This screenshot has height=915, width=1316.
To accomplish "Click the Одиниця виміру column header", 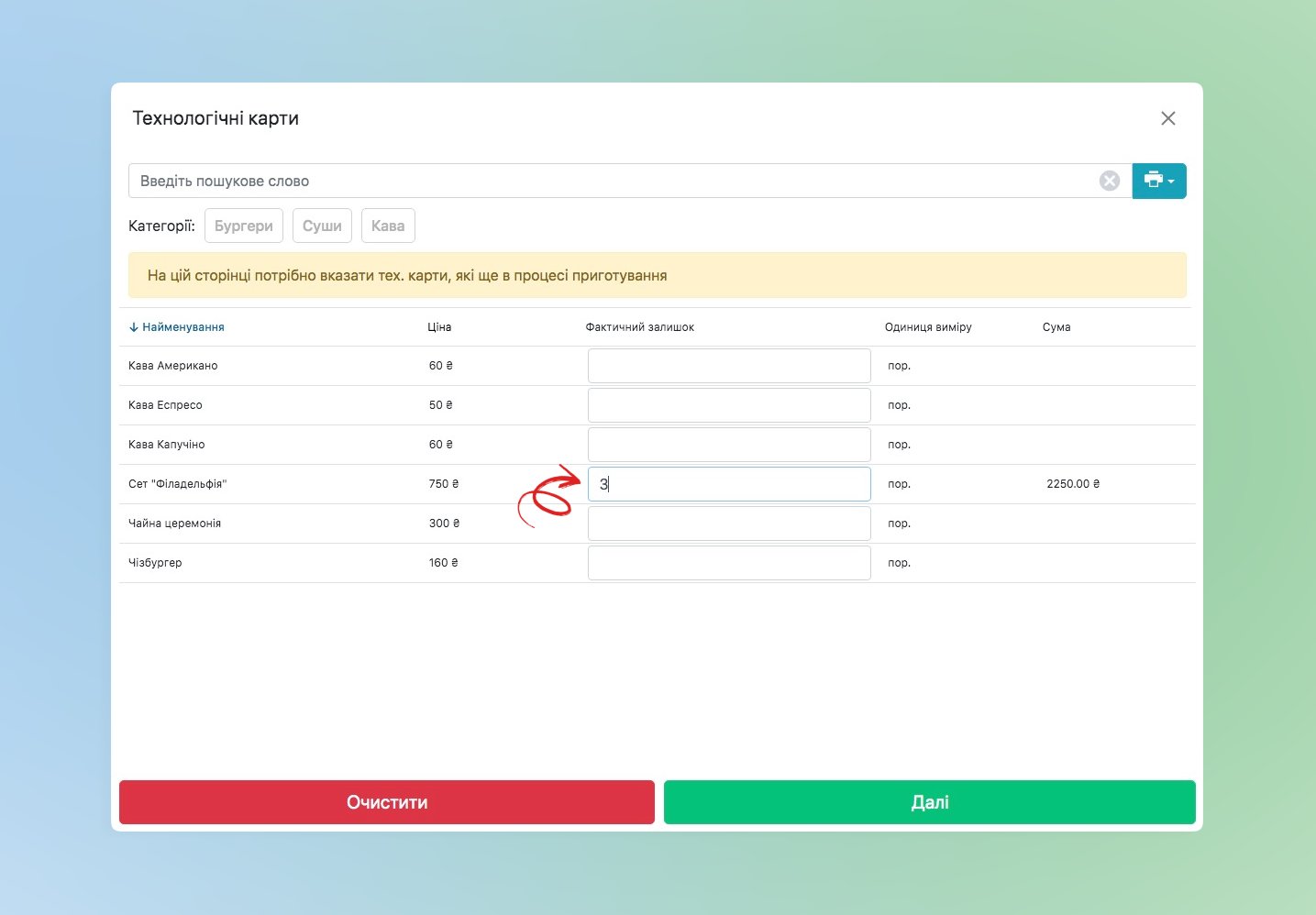I will click(927, 327).
